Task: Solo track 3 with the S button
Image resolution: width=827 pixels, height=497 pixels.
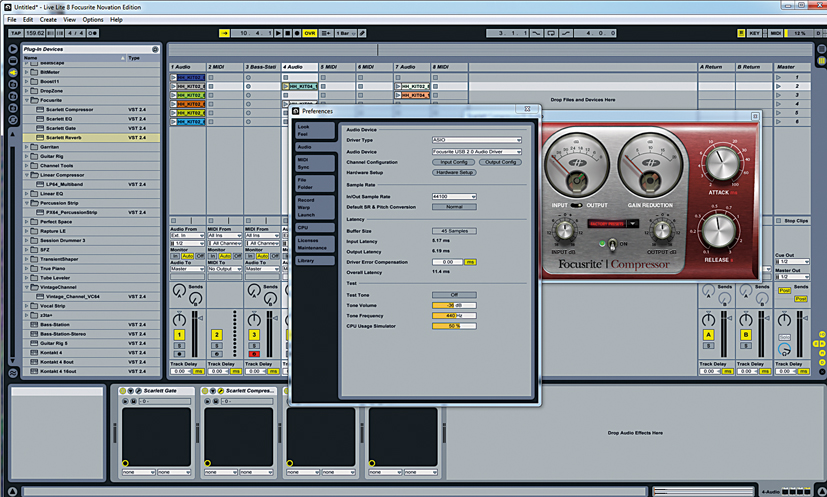Action: click(254, 346)
